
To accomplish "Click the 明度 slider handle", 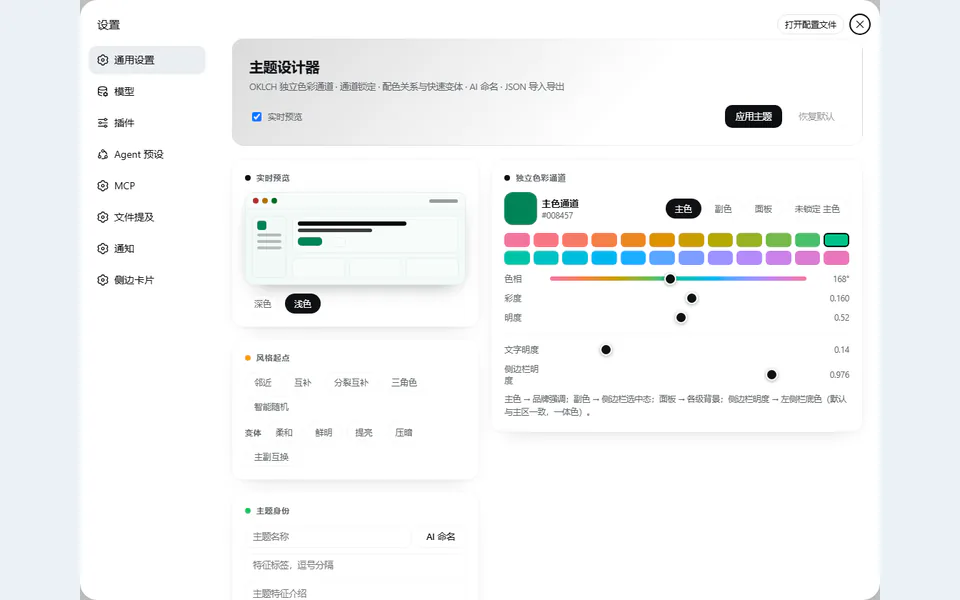I will click(x=681, y=318).
